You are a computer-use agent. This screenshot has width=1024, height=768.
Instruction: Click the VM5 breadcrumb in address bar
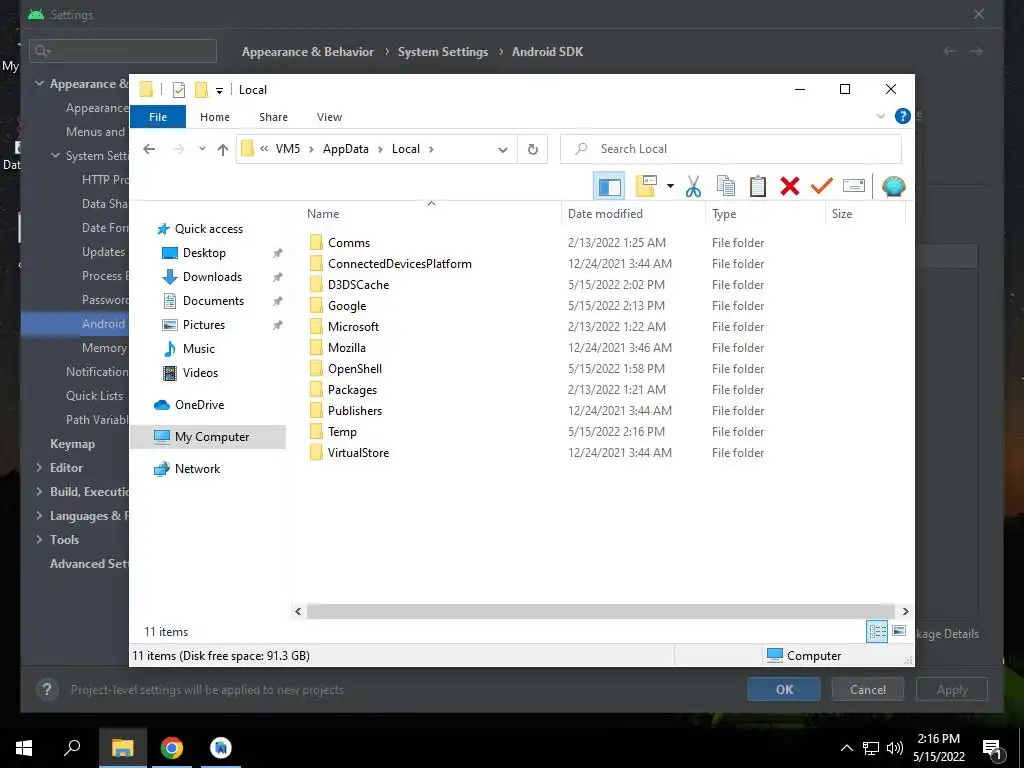287,149
